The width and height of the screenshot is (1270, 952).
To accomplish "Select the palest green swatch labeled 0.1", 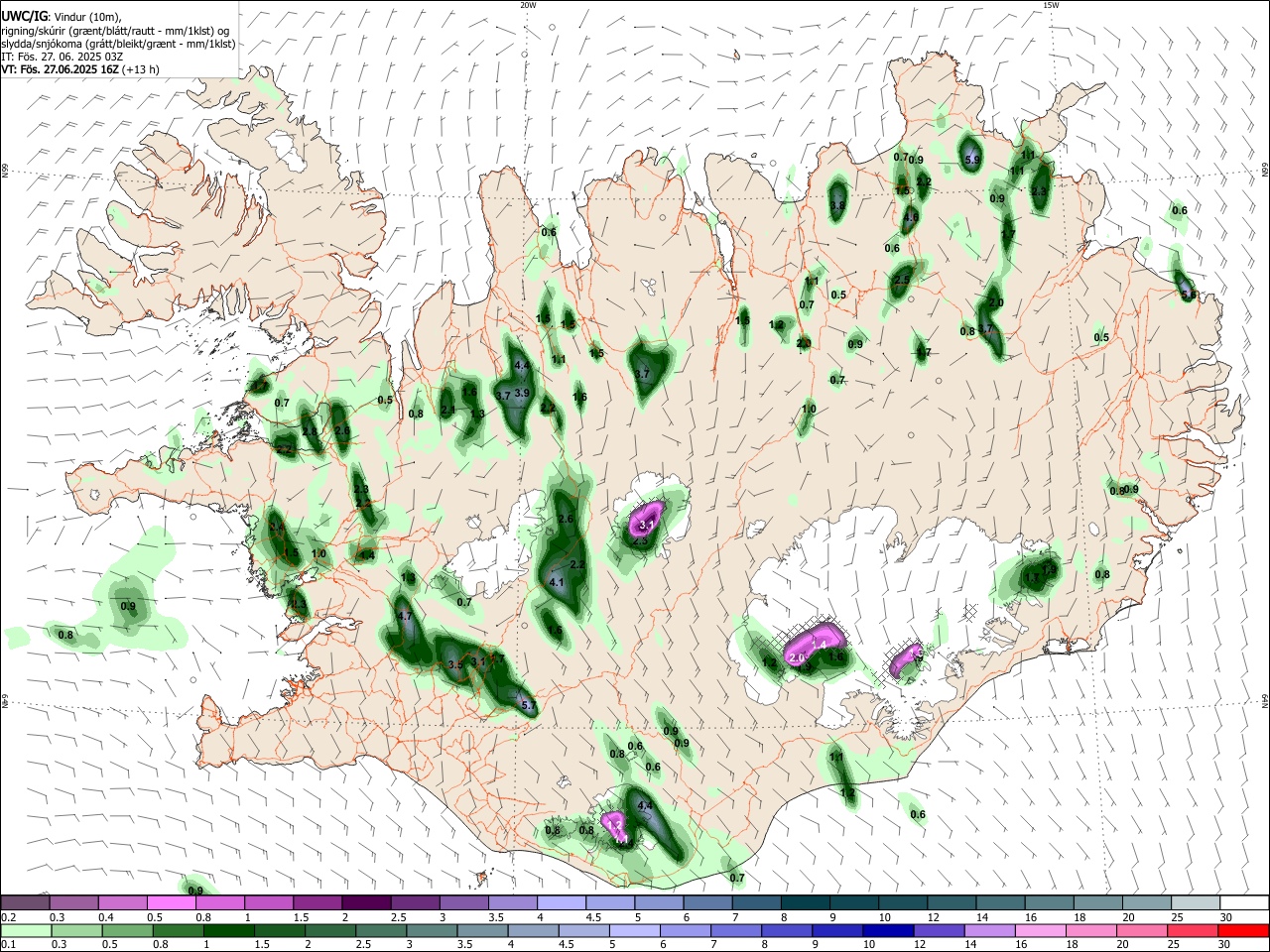I will pyautogui.click(x=26, y=930).
